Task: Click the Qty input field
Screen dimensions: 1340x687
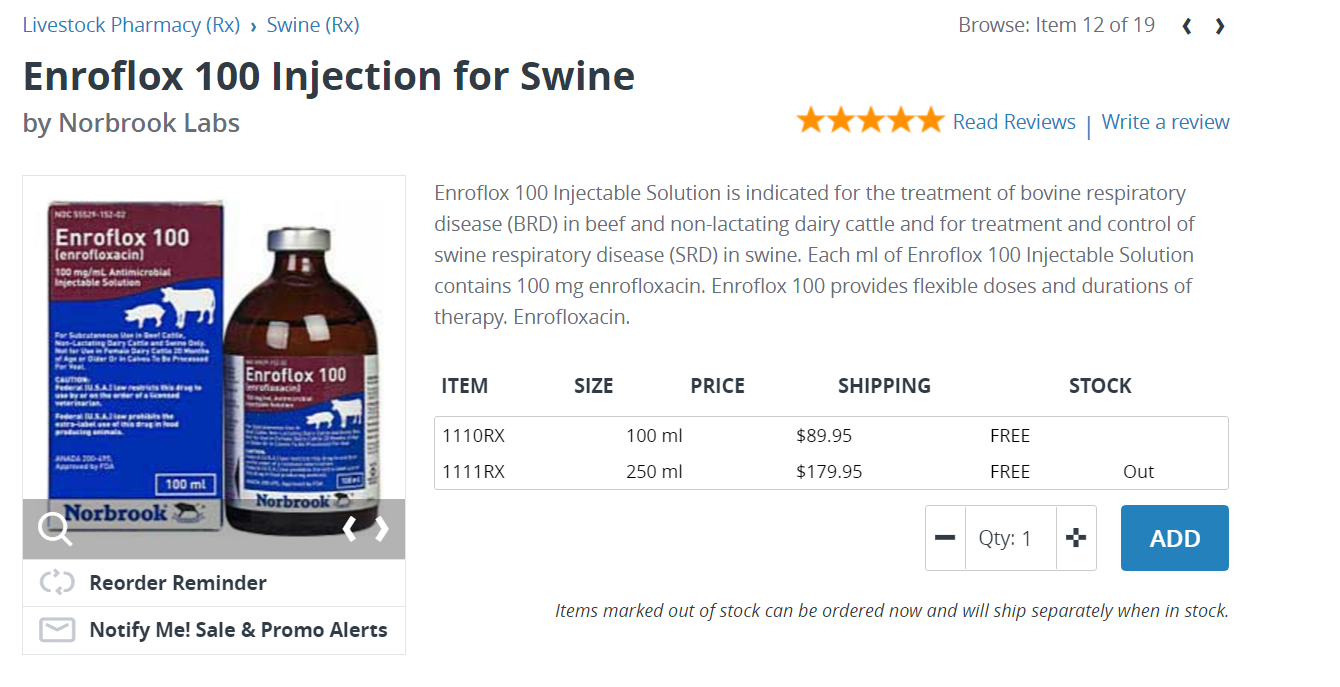Action: (x=1010, y=538)
